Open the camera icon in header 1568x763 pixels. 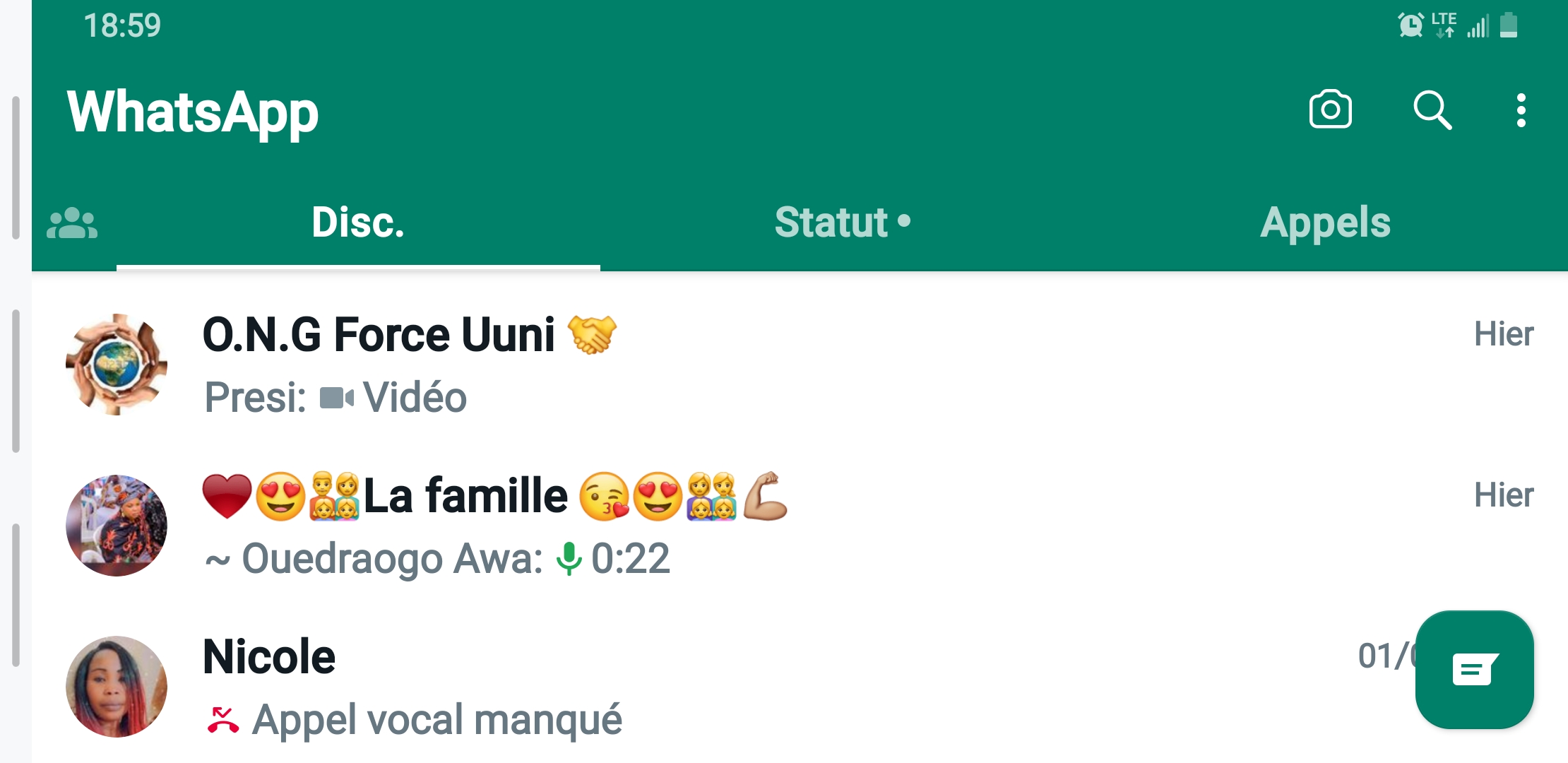[1330, 110]
